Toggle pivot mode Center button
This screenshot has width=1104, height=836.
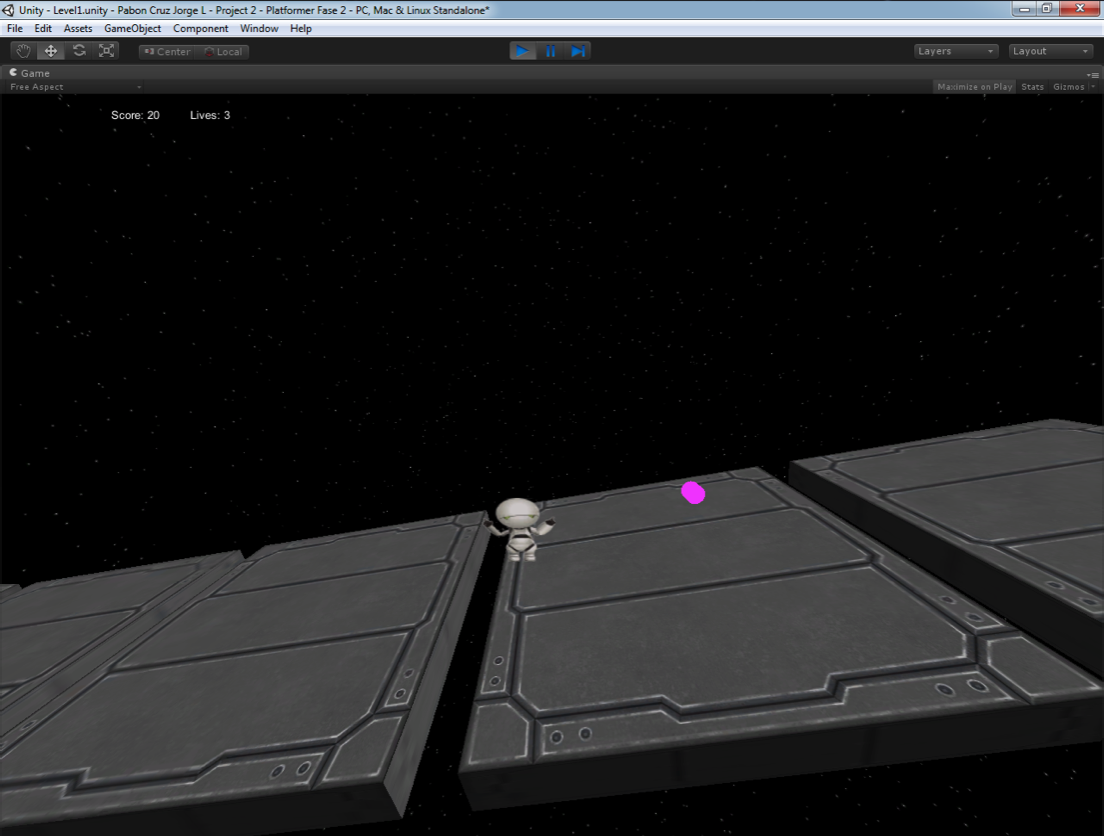click(166, 52)
